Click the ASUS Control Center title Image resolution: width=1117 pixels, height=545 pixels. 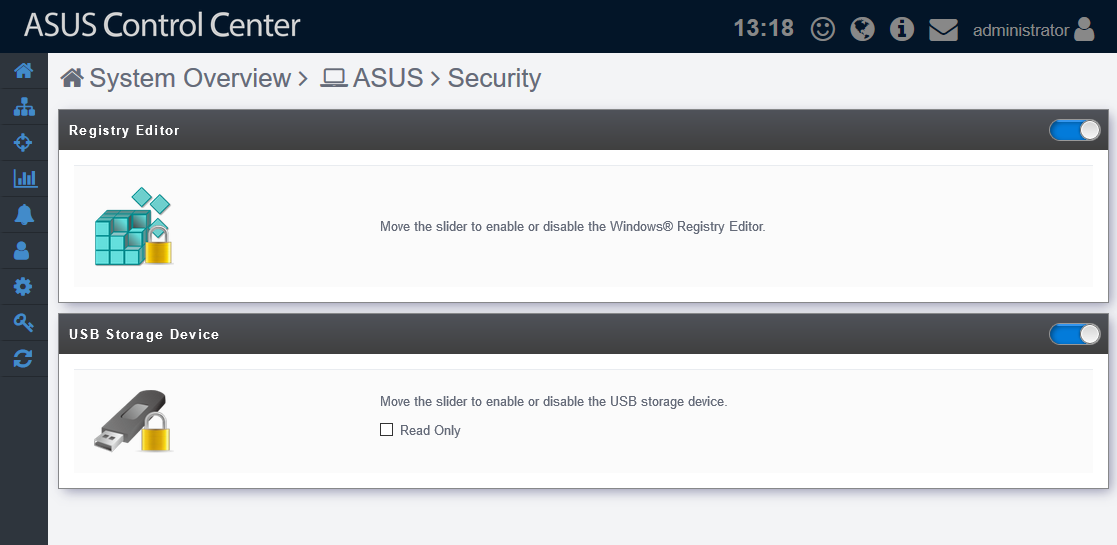tap(162, 26)
